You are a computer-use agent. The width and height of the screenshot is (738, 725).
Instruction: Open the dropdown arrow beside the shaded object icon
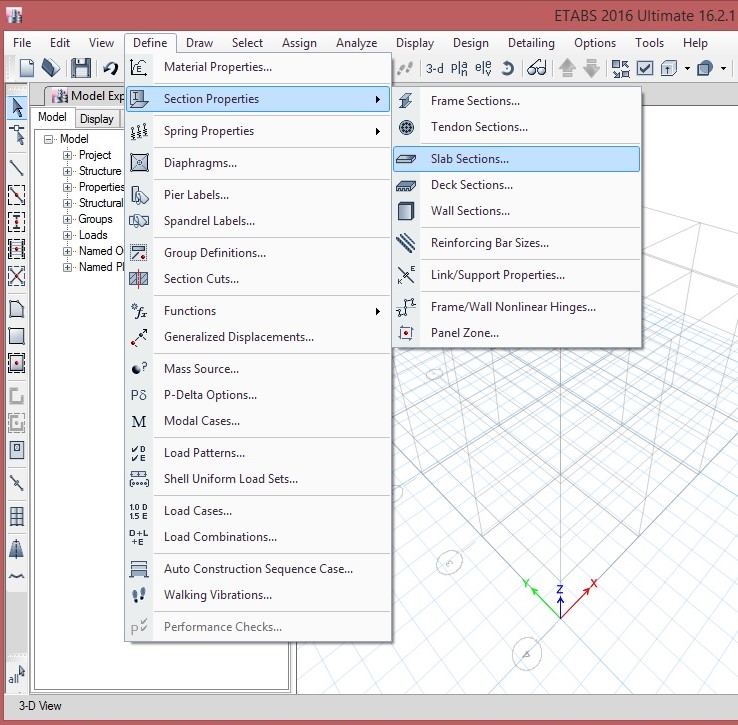coord(723,68)
